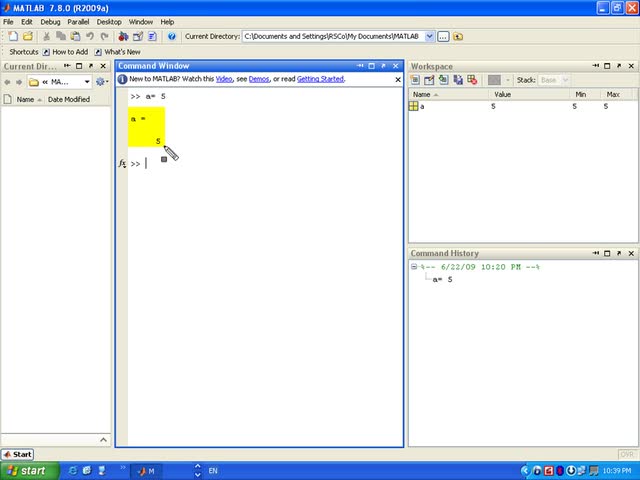Go back in Current Directory browser

tap(7, 82)
